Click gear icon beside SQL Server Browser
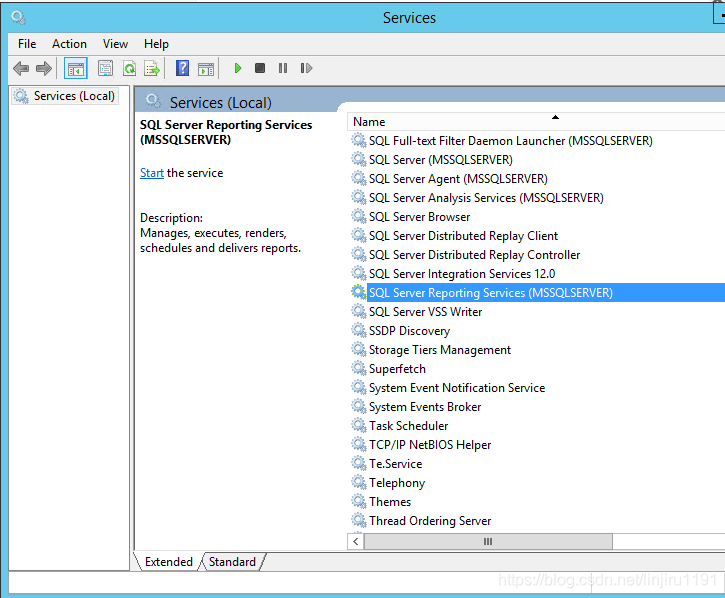Image resolution: width=725 pixels, height=598 pixels. coord(358,216)
